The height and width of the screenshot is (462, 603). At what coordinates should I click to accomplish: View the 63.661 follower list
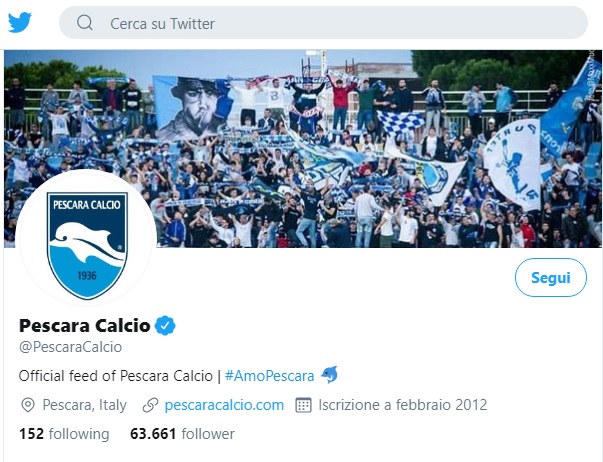click(x=182, y=434)
